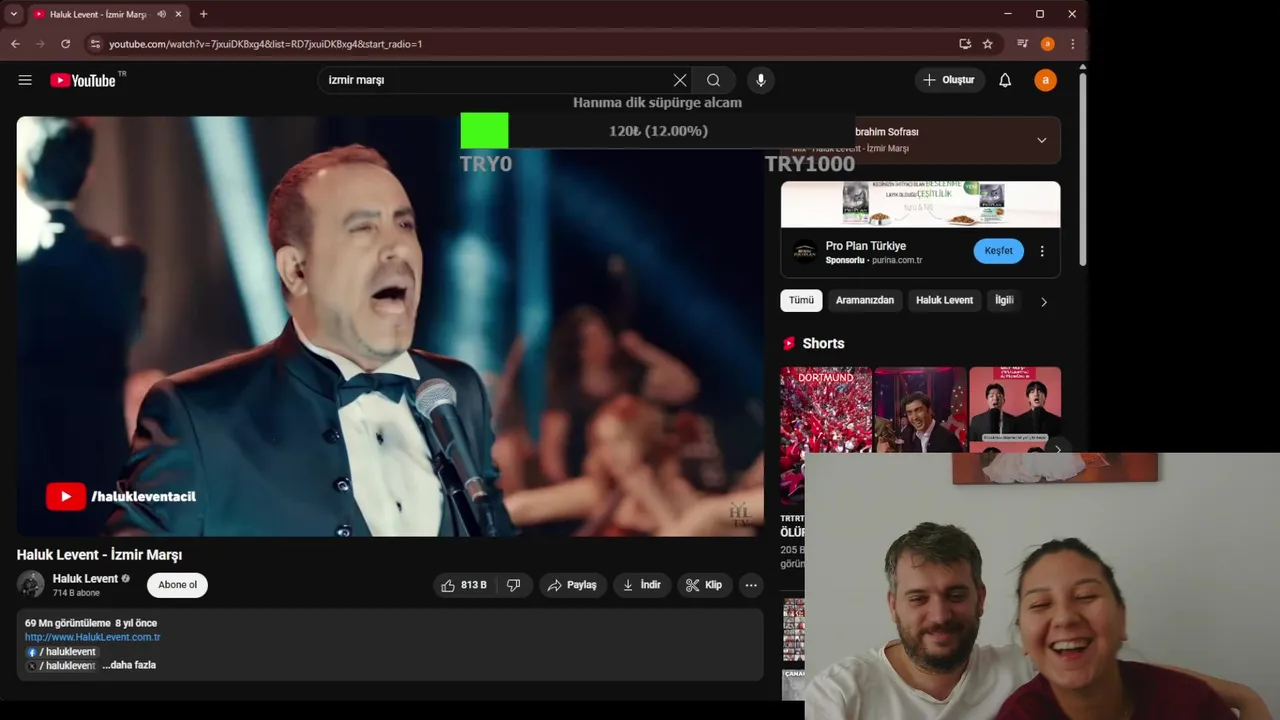Open Chrome media control icon
This screenshot has height=720, width=1280.
[1022, 44]
